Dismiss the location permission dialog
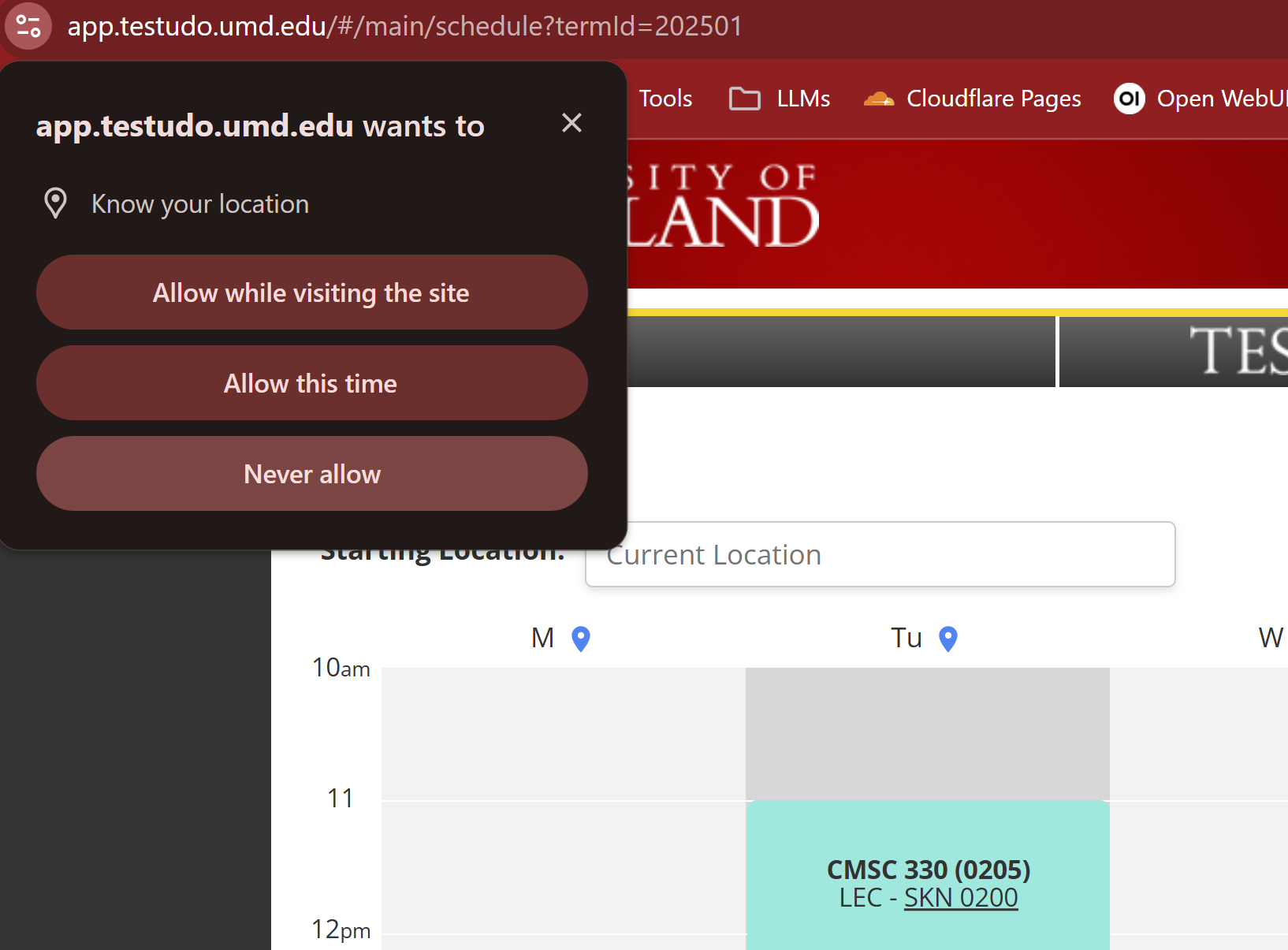1288x950 pixels. tap(571, 123)
